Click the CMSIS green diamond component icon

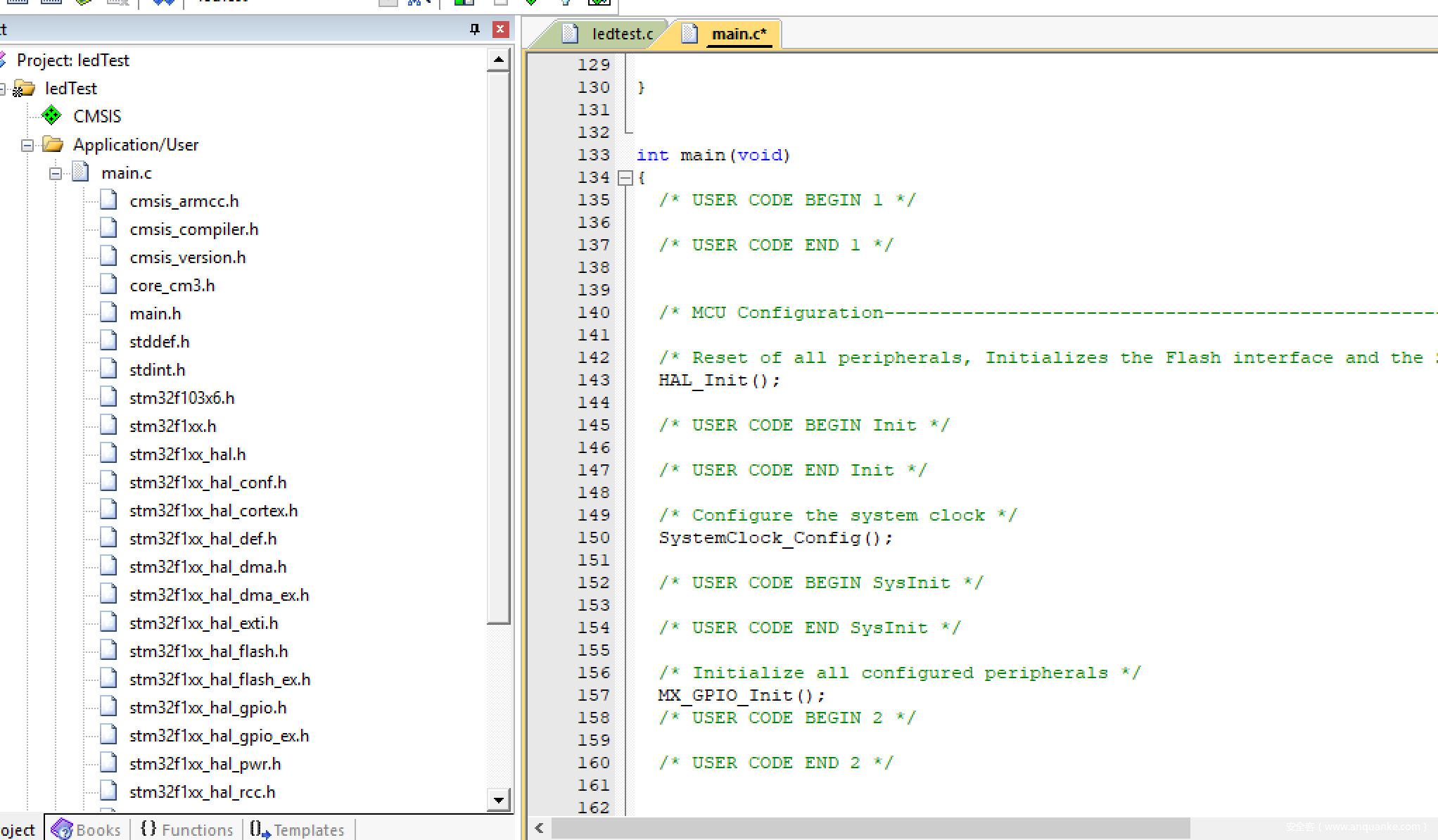[x=51, y=115]
